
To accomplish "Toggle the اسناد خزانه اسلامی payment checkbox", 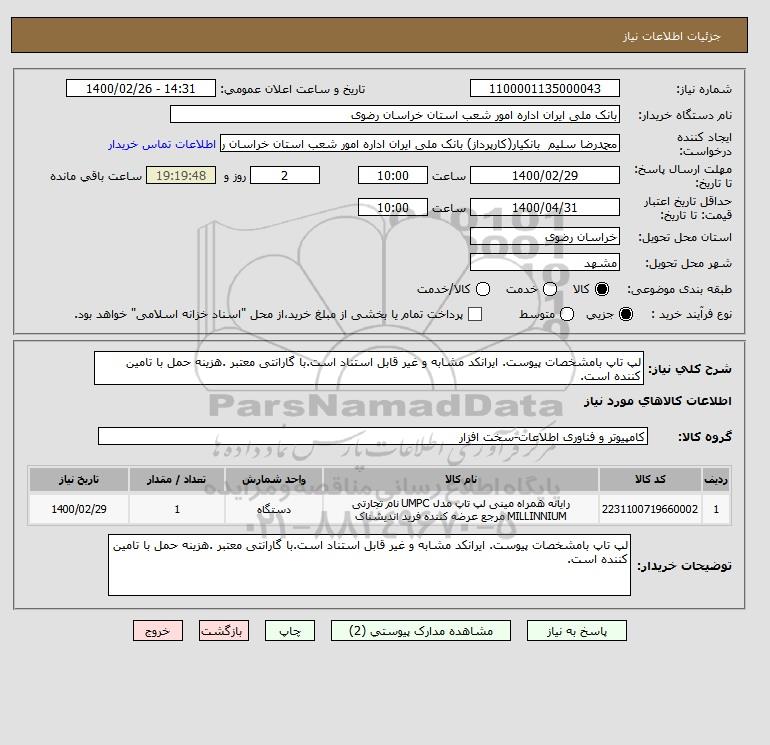I will (x=475, y=314).
